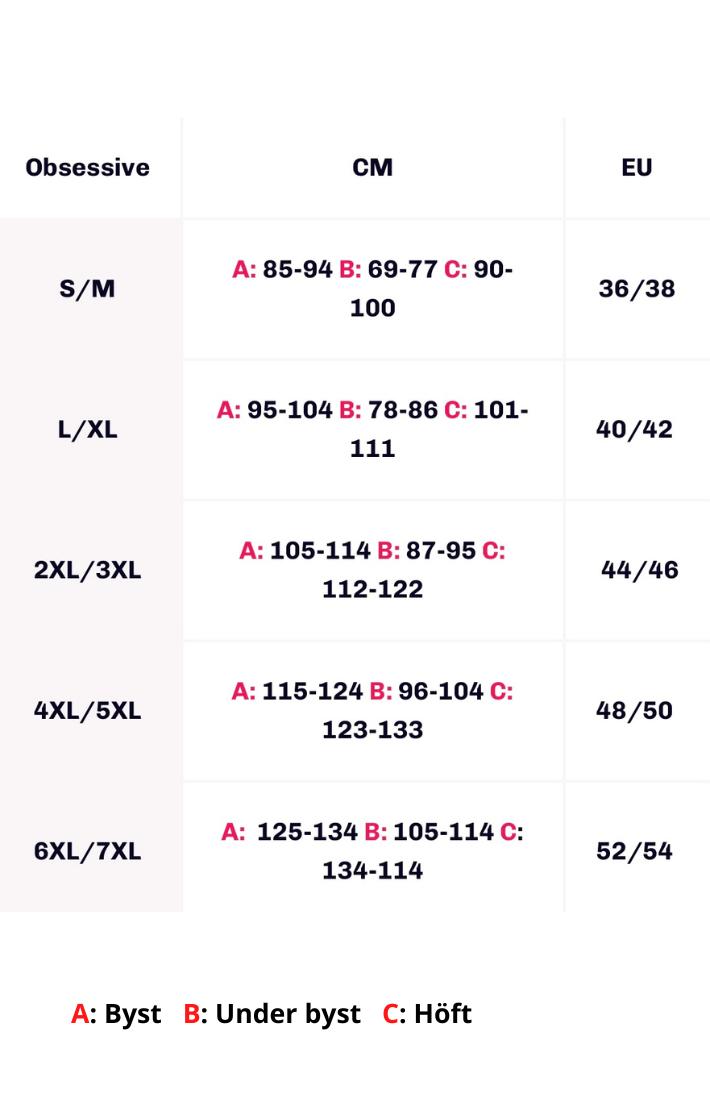Select the 4XL/5XL size row label
This screenshot has height=1100, width=710.
[x=88, y=711]
